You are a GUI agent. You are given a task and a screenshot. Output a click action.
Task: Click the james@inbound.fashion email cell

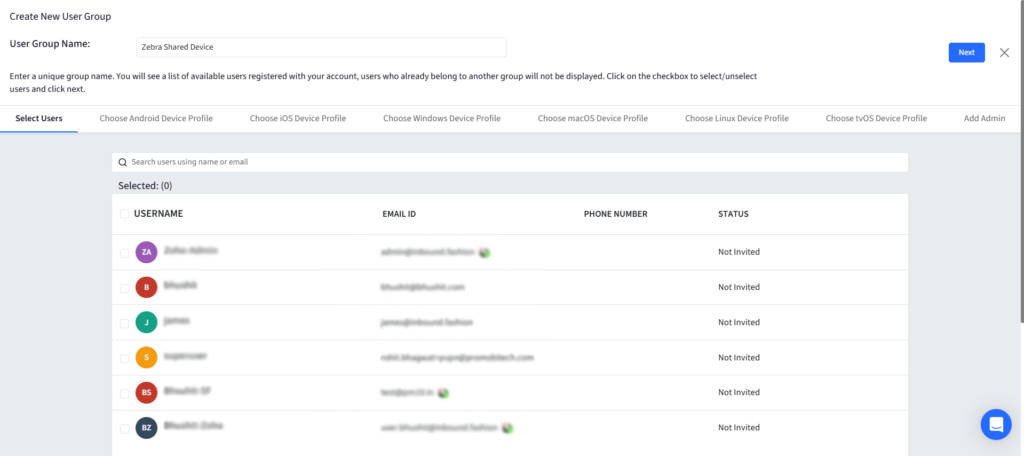coord(427,323)
